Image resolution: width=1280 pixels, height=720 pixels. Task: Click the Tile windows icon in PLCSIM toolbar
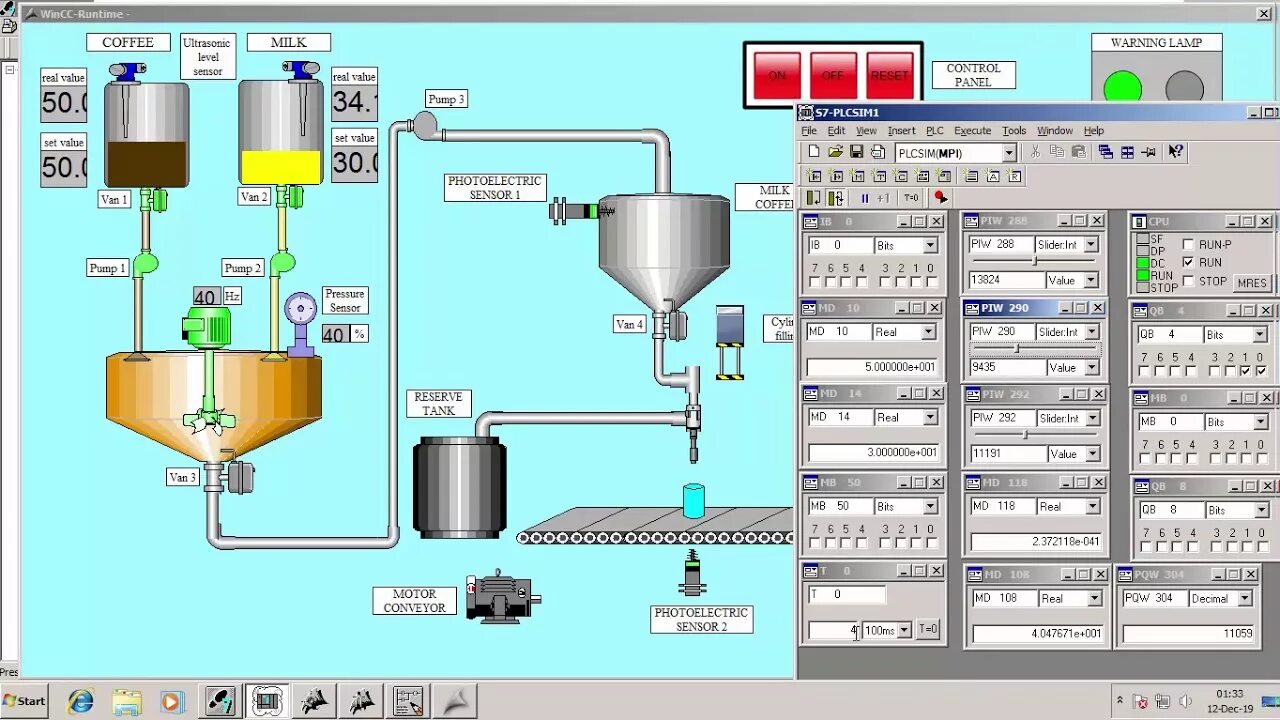(x=1127, y=152)
